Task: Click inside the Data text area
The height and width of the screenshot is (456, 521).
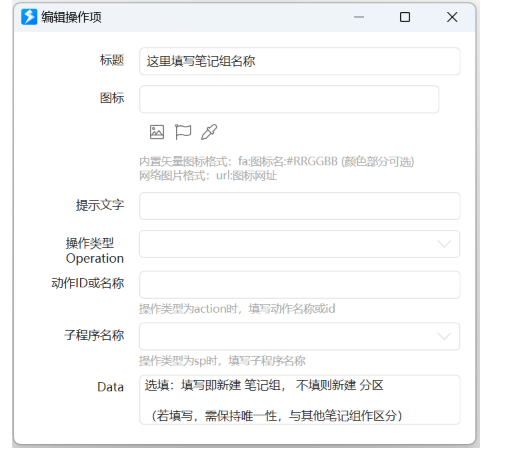Action: point(300,400)
